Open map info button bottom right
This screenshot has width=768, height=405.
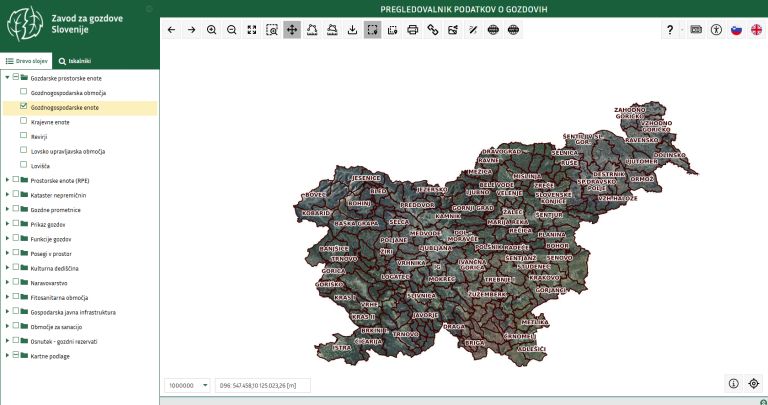[x=733, y=383]
